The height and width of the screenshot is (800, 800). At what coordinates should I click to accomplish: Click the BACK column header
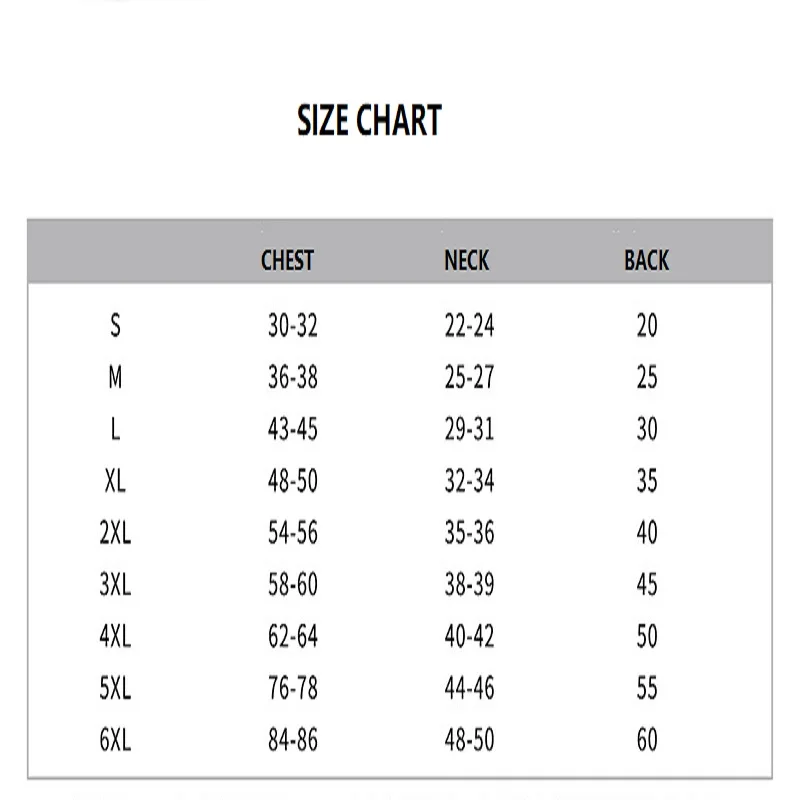pos(646,261)
